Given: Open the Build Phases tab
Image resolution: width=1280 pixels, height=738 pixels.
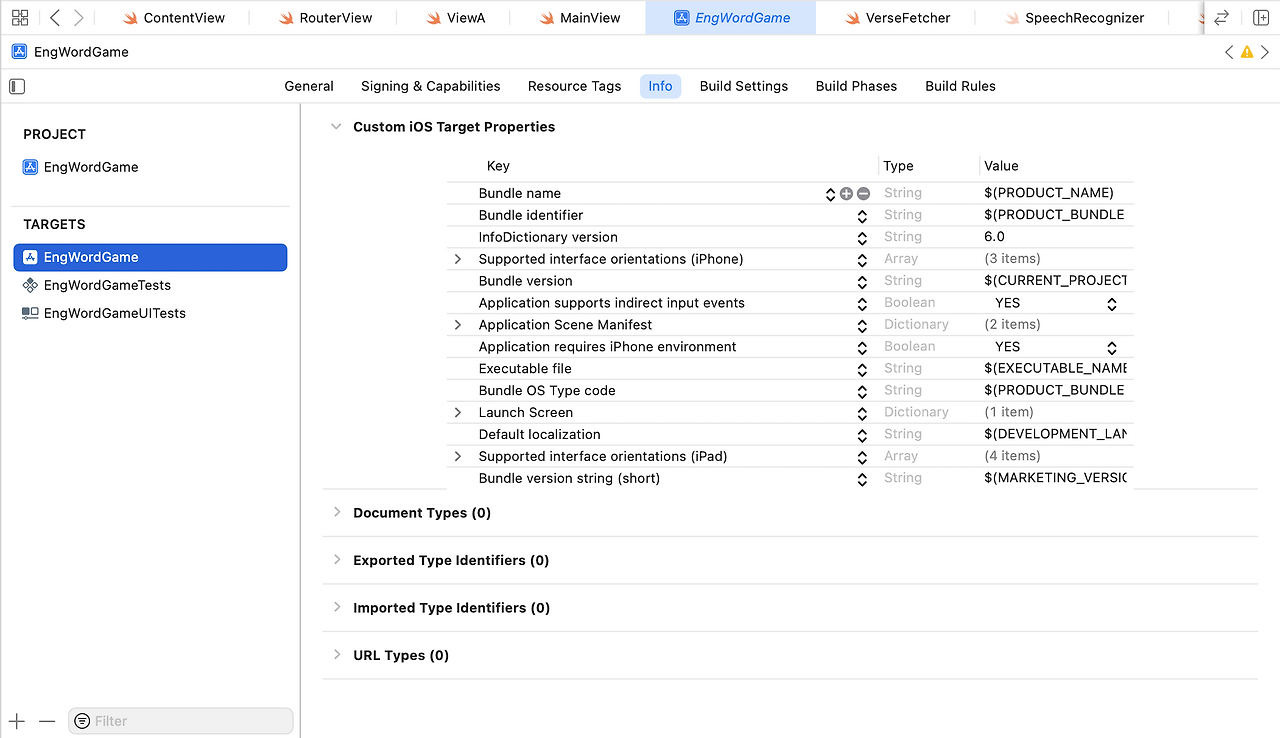Looking at the screenshot, I should tap(856, 86).
